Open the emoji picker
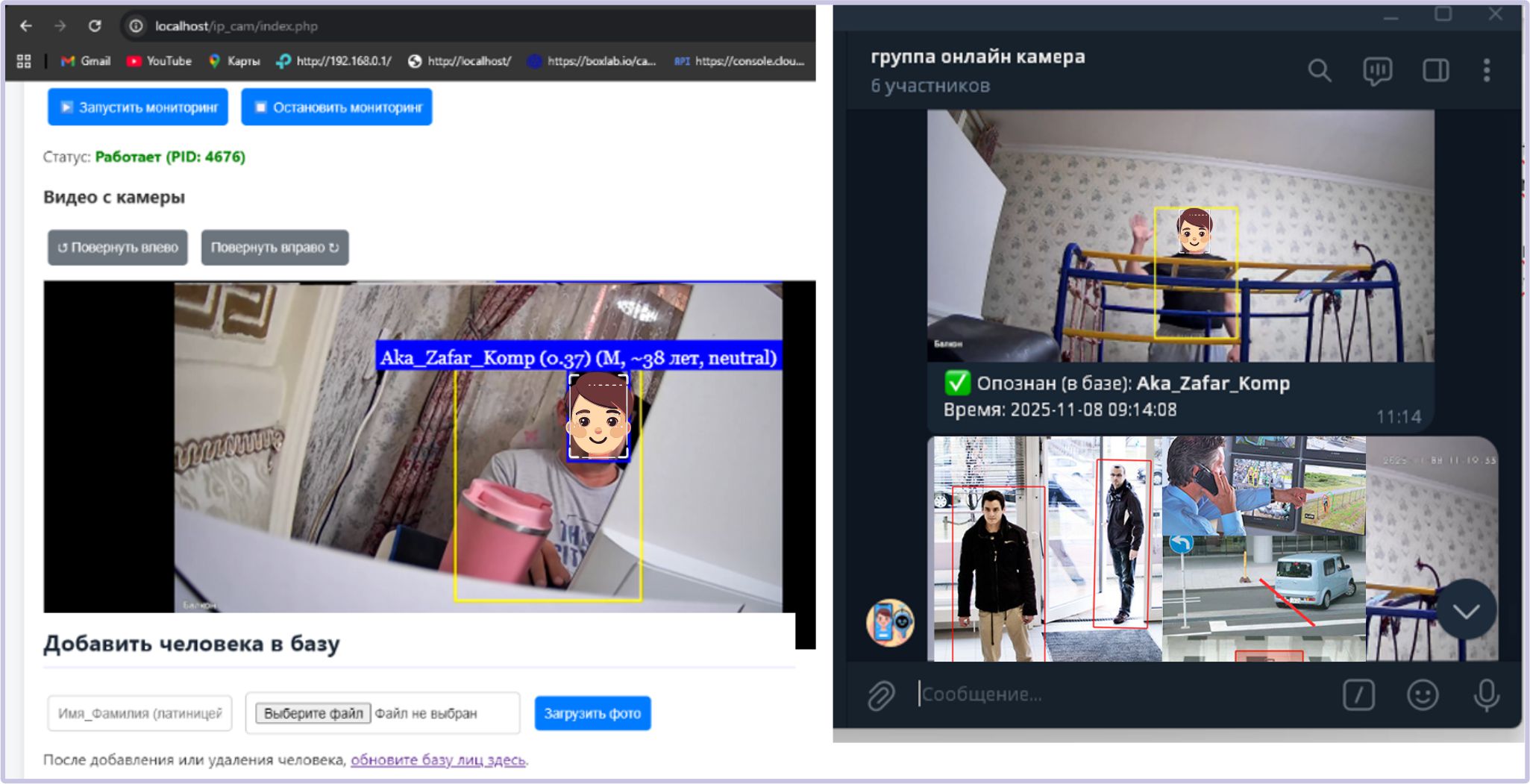 point(1422,694)
